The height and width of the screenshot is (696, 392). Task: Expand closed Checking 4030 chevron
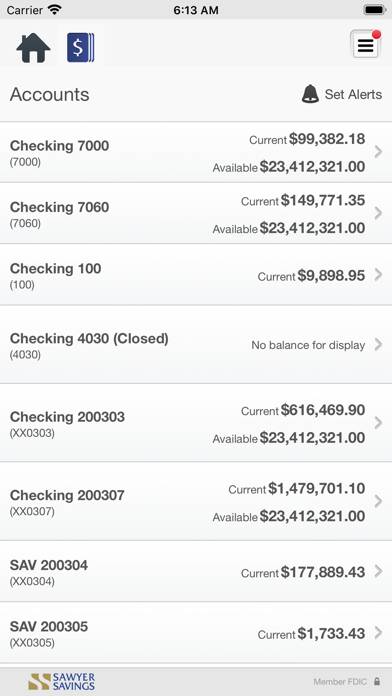378,344
